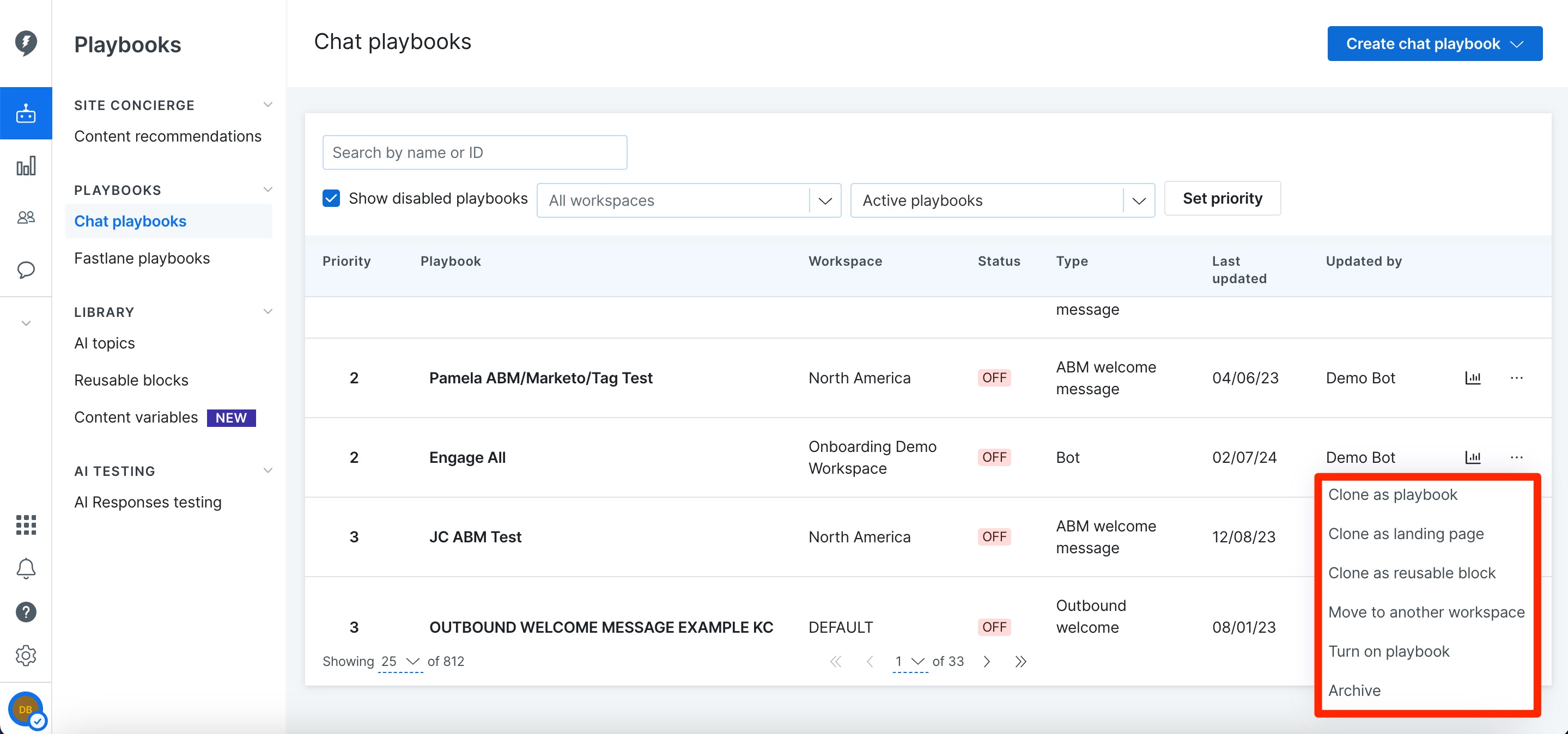This screenshot has width=1568, height=734.
Task: Go to the next page arrow
Action: tap(987, 662)
